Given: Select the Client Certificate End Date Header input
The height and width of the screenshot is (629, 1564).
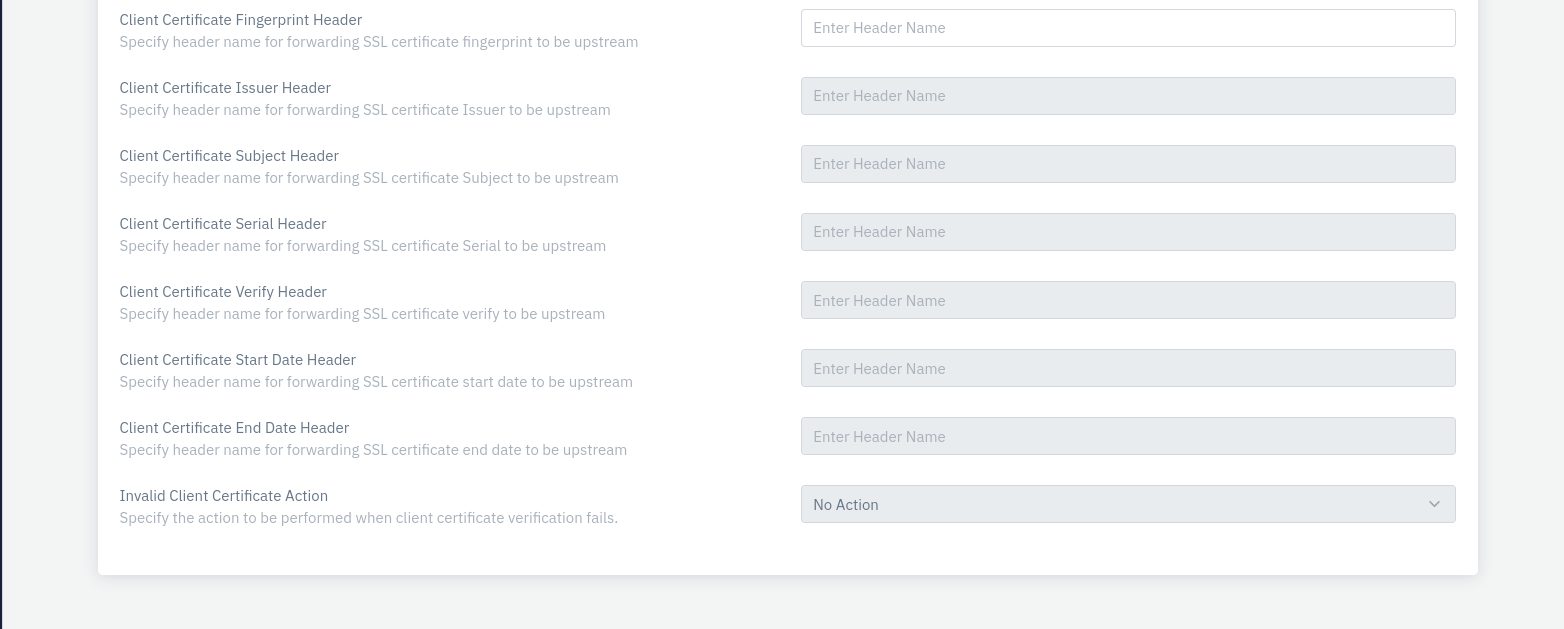Looking at the screenshot, I should pos(1127,436).
